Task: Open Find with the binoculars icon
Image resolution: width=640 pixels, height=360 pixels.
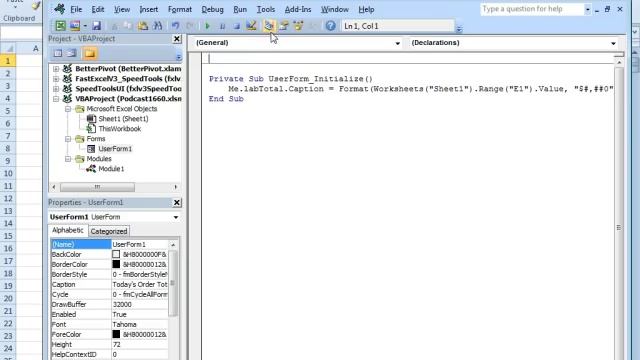Action: point(158,26)
